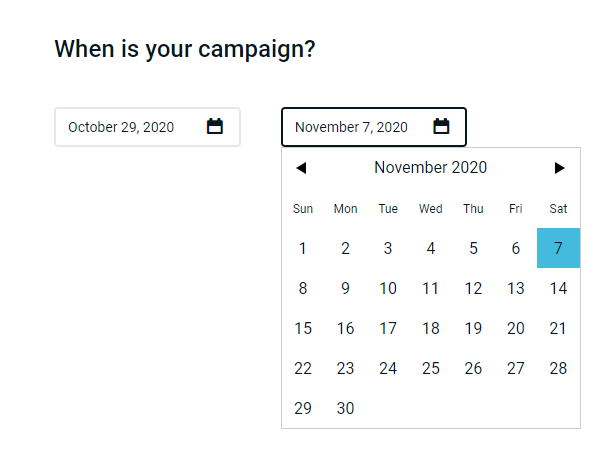This screenshot has width=610, height=470.
Task: Select November 1 in calendar
Action: 303,248
